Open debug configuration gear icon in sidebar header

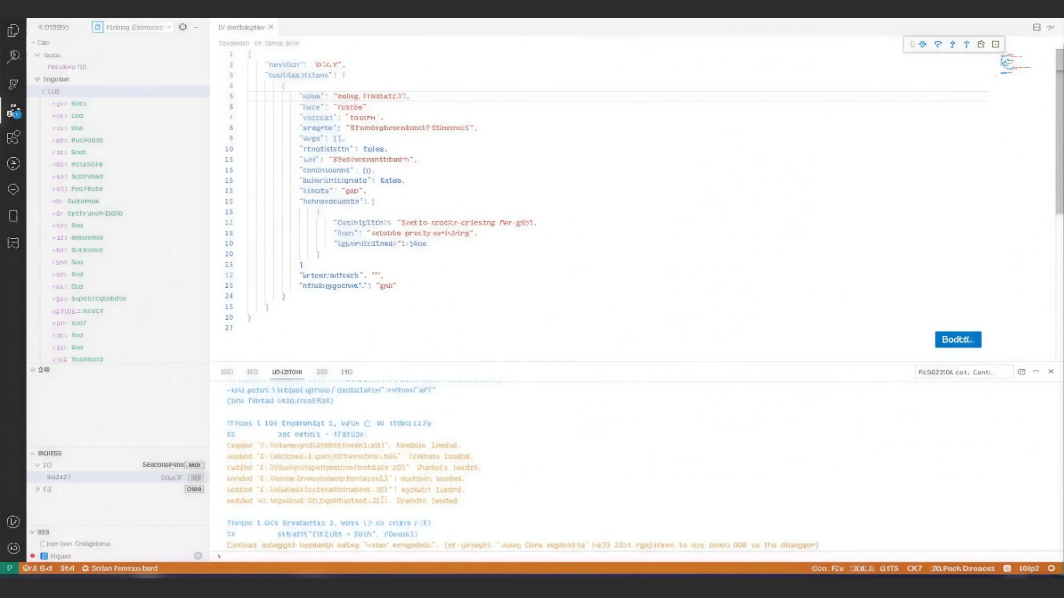(183, 27)
